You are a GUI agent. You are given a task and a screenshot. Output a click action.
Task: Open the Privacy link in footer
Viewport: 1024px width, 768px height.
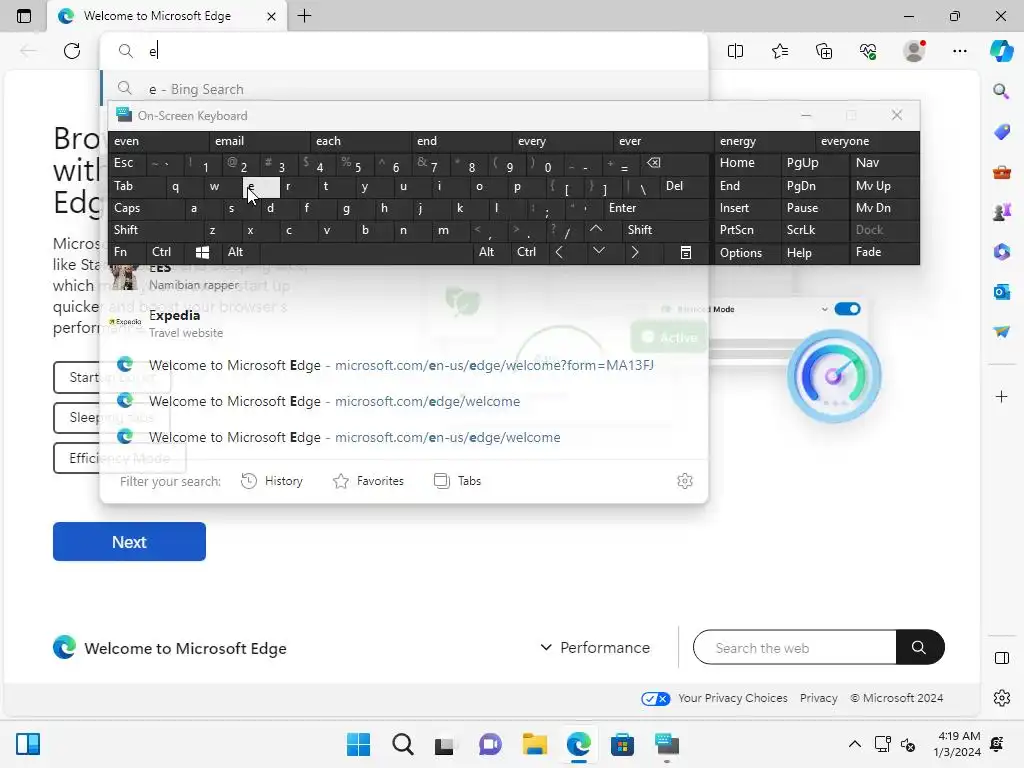818,698
